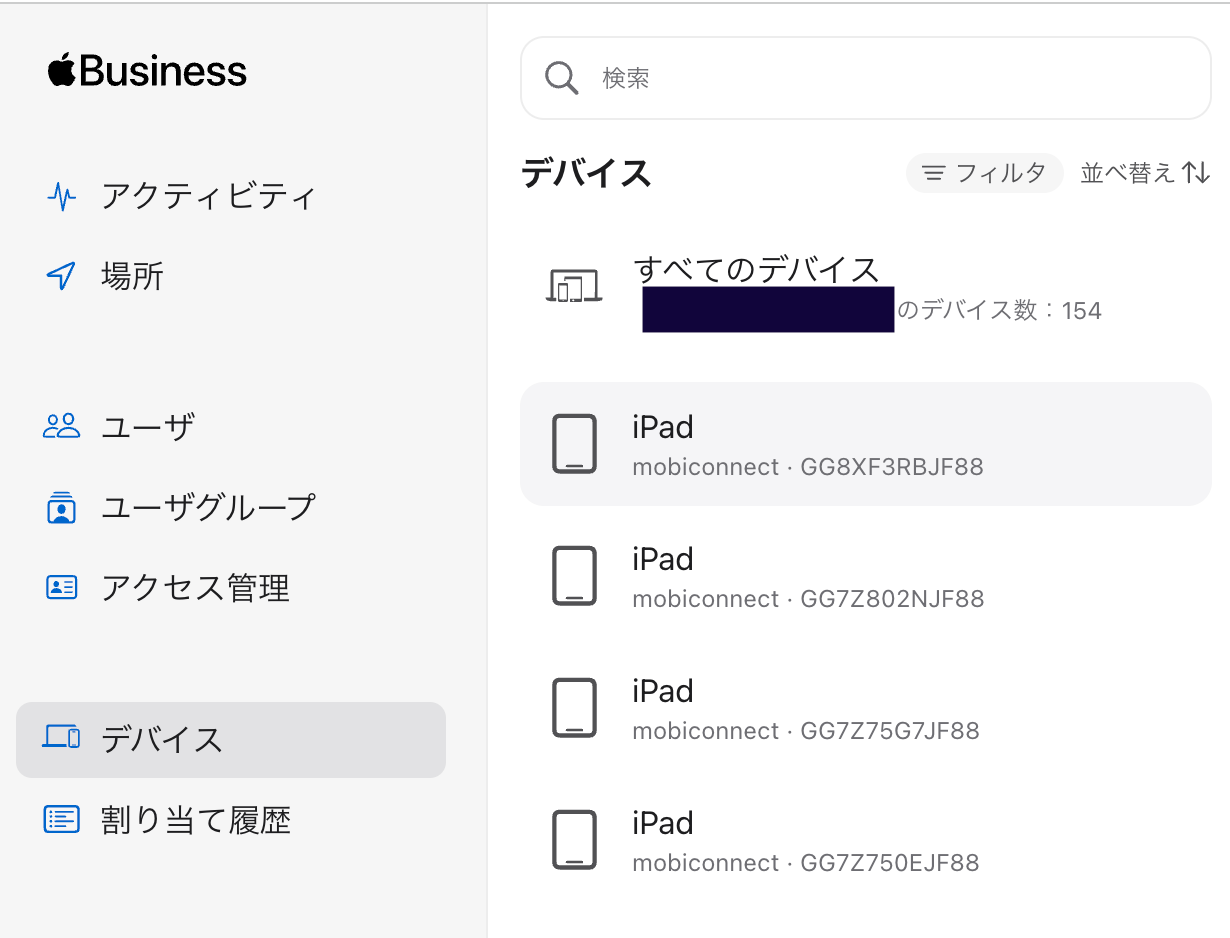Viewport: 1230px width, 938px height.
Task: Click the ユーザ people icon
Action: [62, 427]
